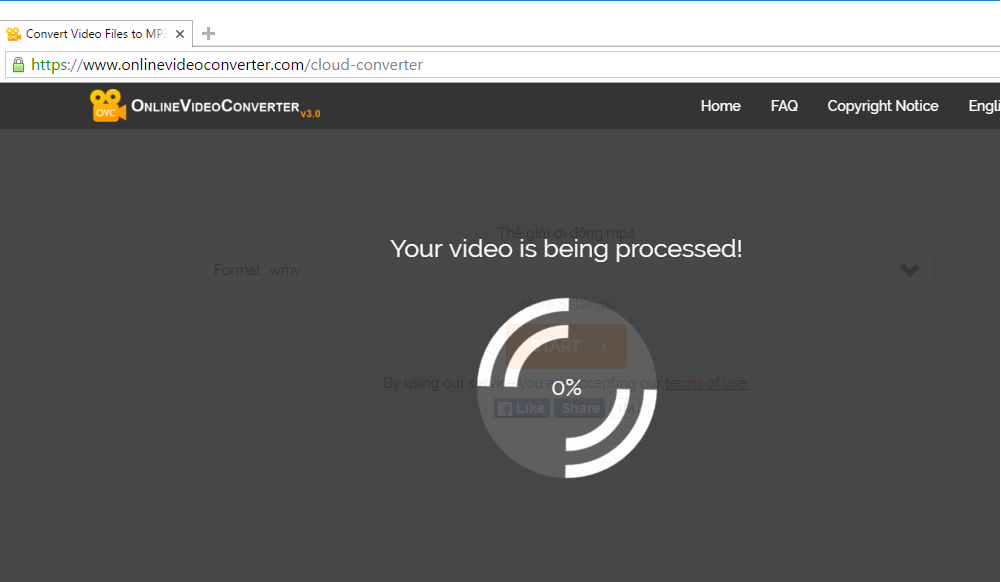Select the Convert Video Files to MP3 tab
The image size is (1001, 582).
pos(96,34)
